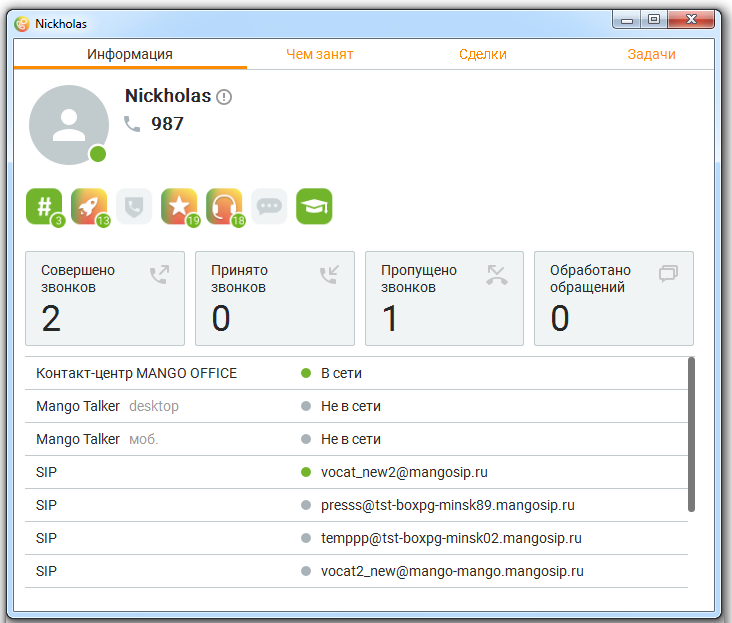
Task: Click the grey dot in the Mango Talker моб. row
Action: (306, 439)
